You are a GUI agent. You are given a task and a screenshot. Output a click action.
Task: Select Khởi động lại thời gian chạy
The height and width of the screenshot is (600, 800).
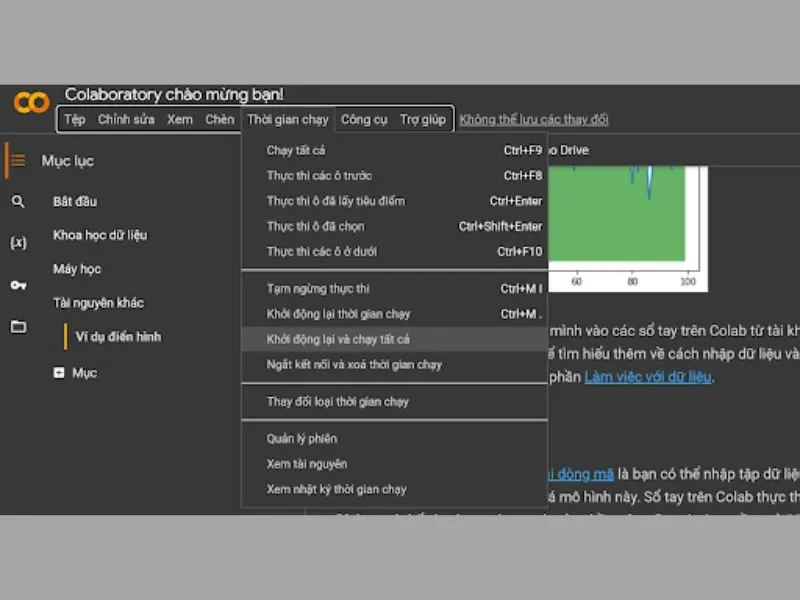[394, 314]
